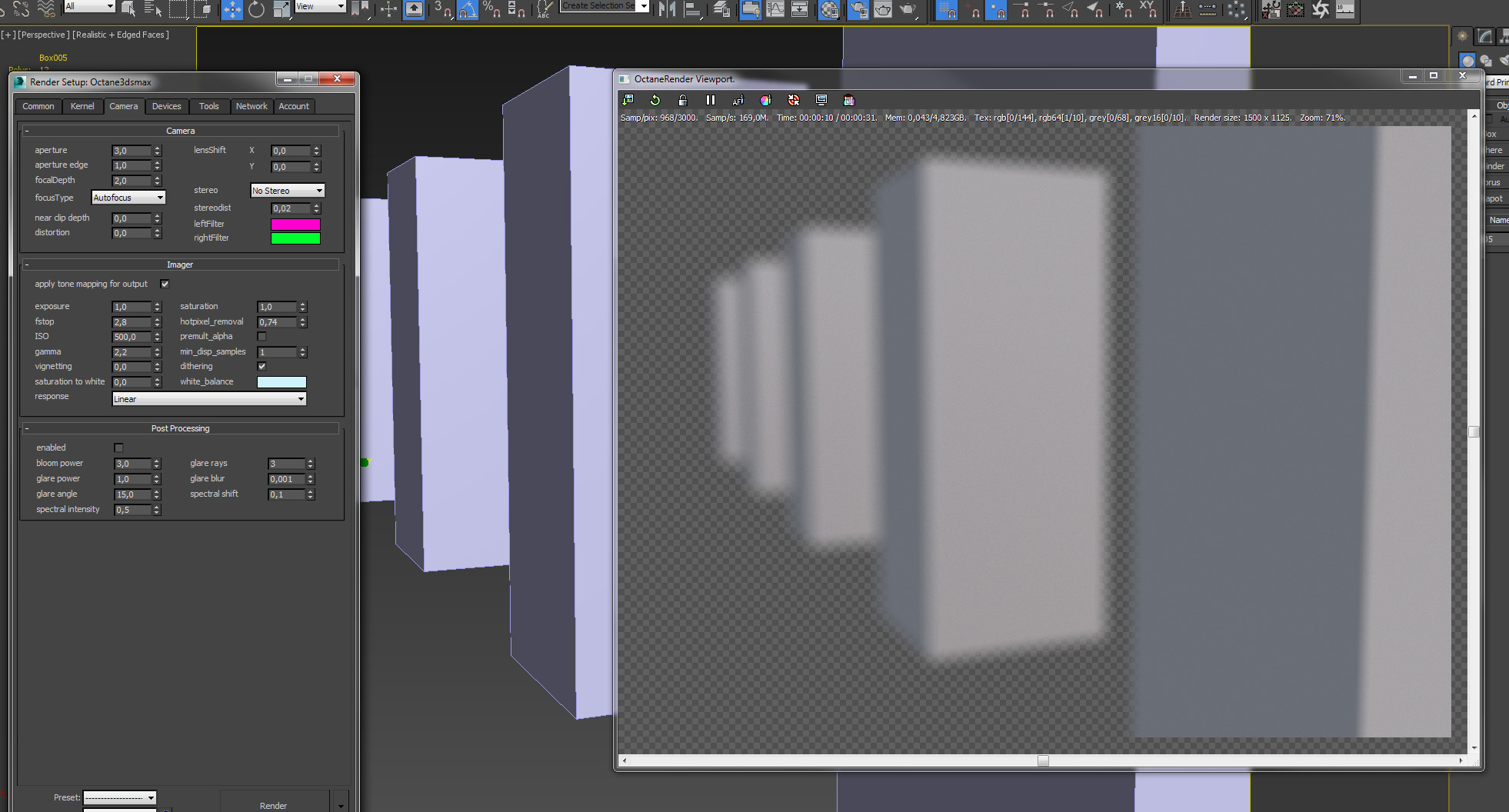Viewport: 1509px width, 812px height.
Task: Switch to the Common tab
Action: click(x=38, y=106)
